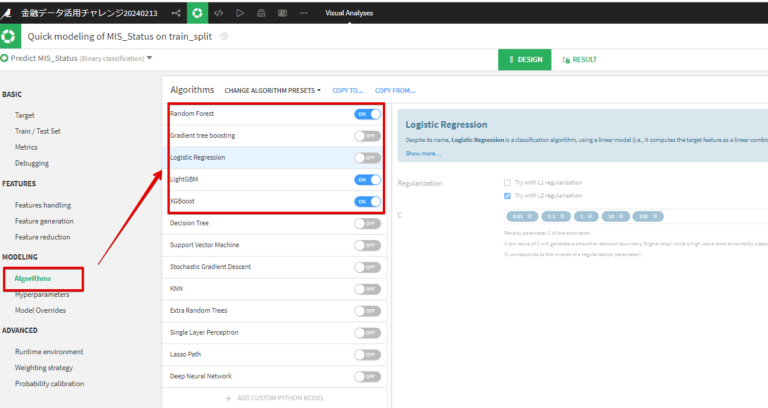Viewport: 768px width, 408px height.
Task: Open the three-dots more menu in top bar
Action: tap(303, 13)
